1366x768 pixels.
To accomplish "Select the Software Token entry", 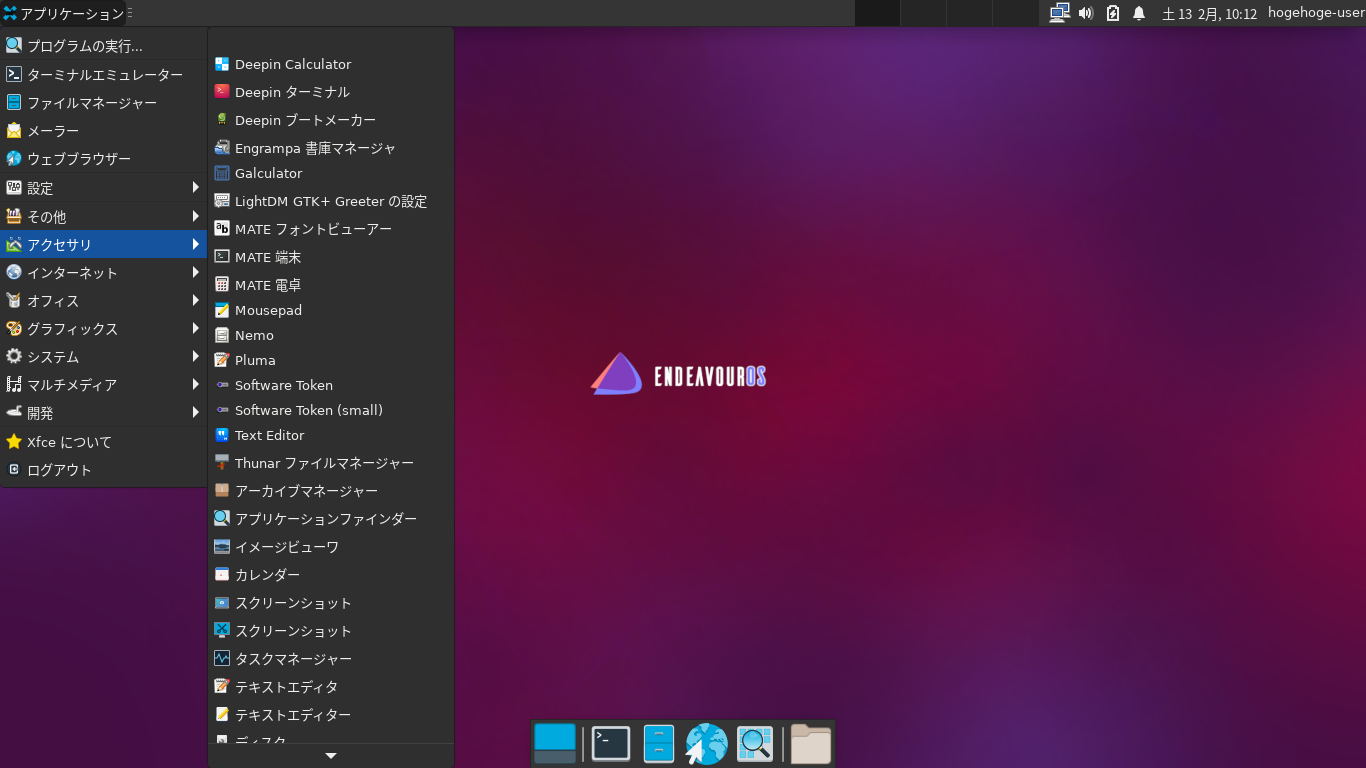I will pyautogui.click(x=331, y=385).
